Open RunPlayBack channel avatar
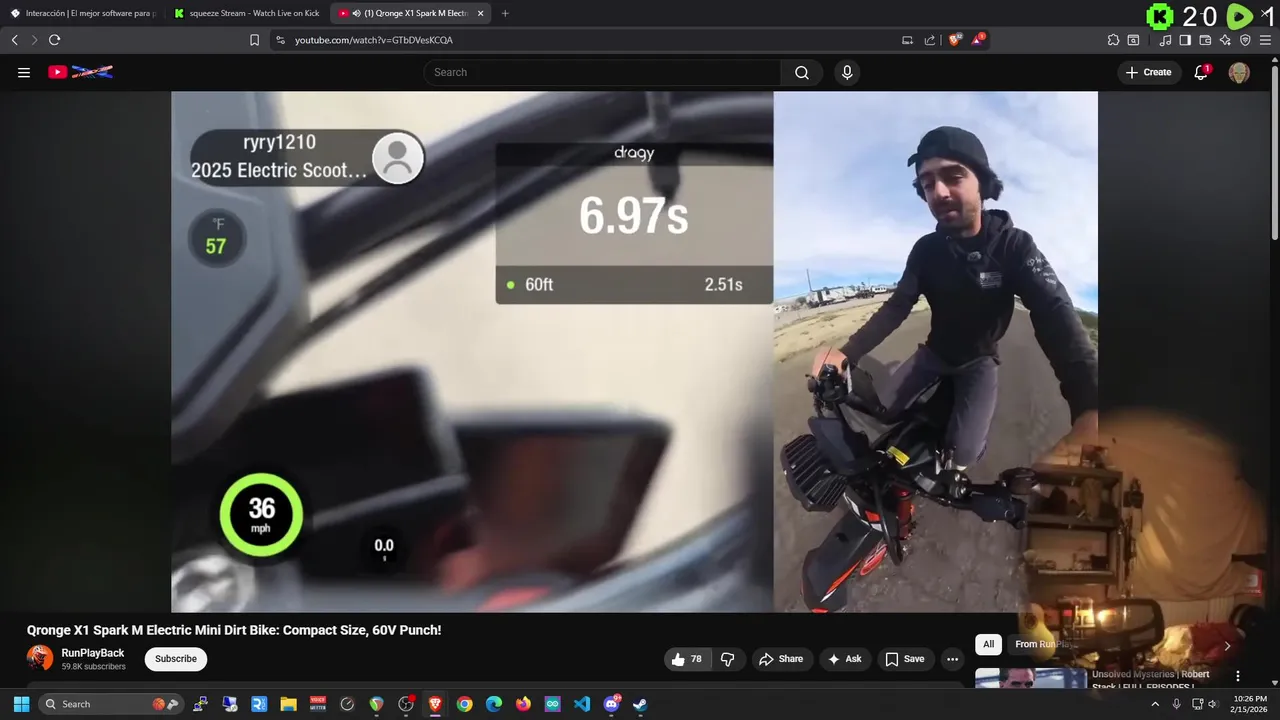The height and width of the screenshot is (720, 1280). tap(40, 658)
